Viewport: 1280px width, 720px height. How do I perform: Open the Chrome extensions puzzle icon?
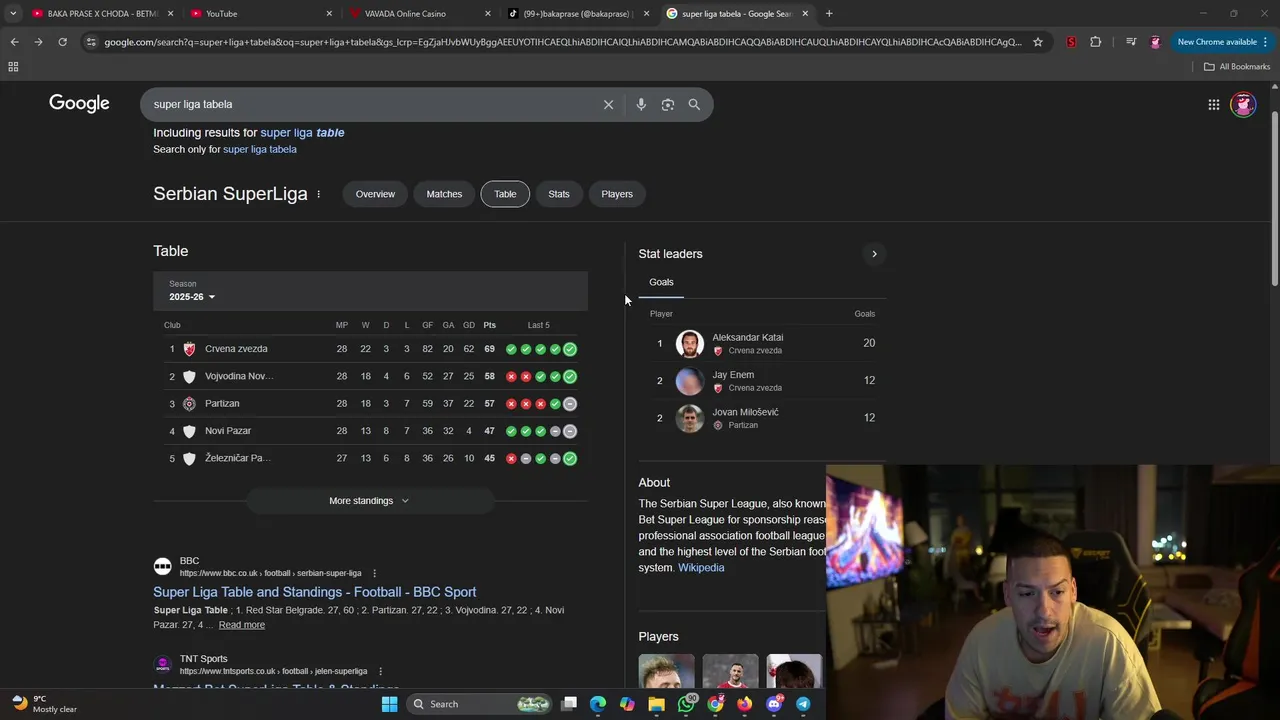[1096, 42]
